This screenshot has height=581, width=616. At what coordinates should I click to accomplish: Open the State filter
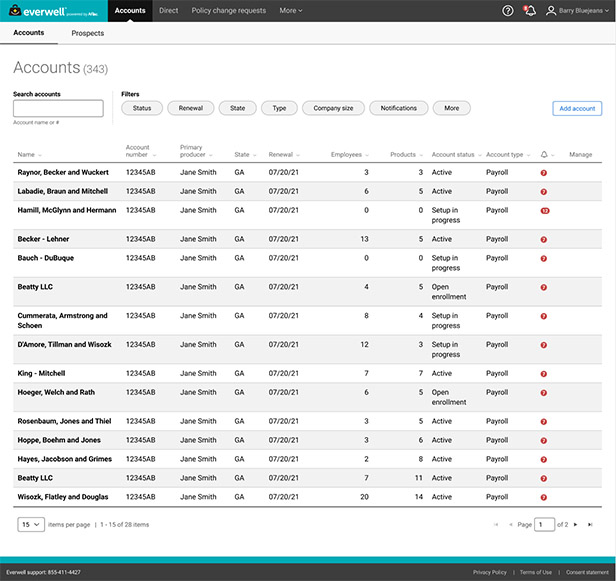tap(237, 108)
